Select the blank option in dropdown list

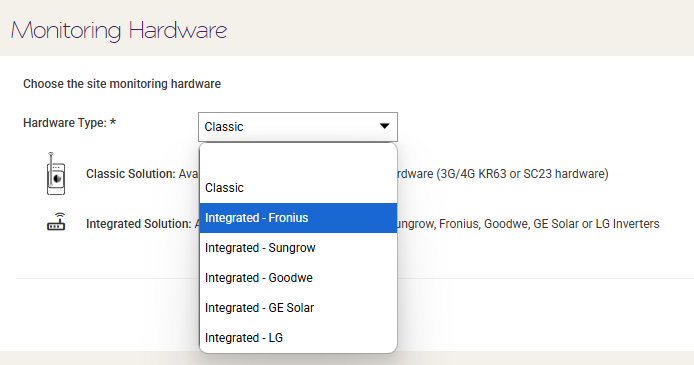click(298, 158)
